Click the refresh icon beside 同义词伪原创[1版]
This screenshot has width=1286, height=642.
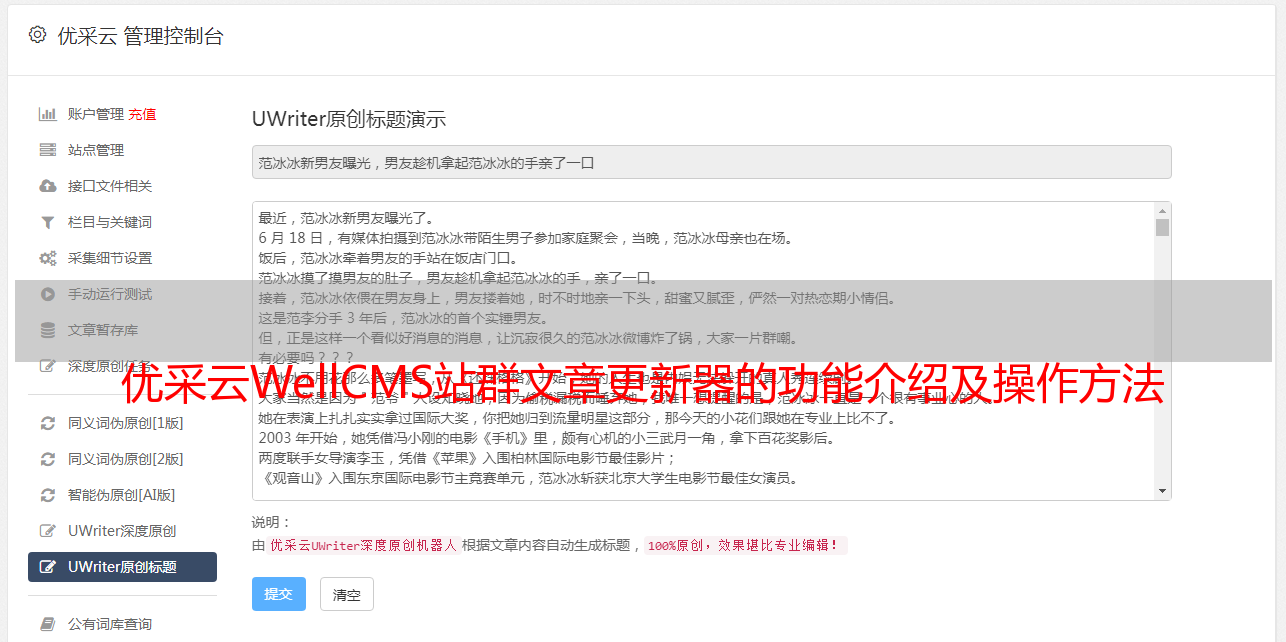coord(47,423)
